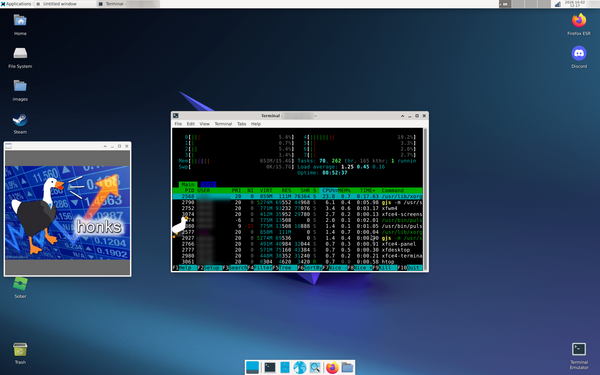Click the CPU 4 usage meter bar
Viewport: 600px width, 375px height.
[360, 137]
